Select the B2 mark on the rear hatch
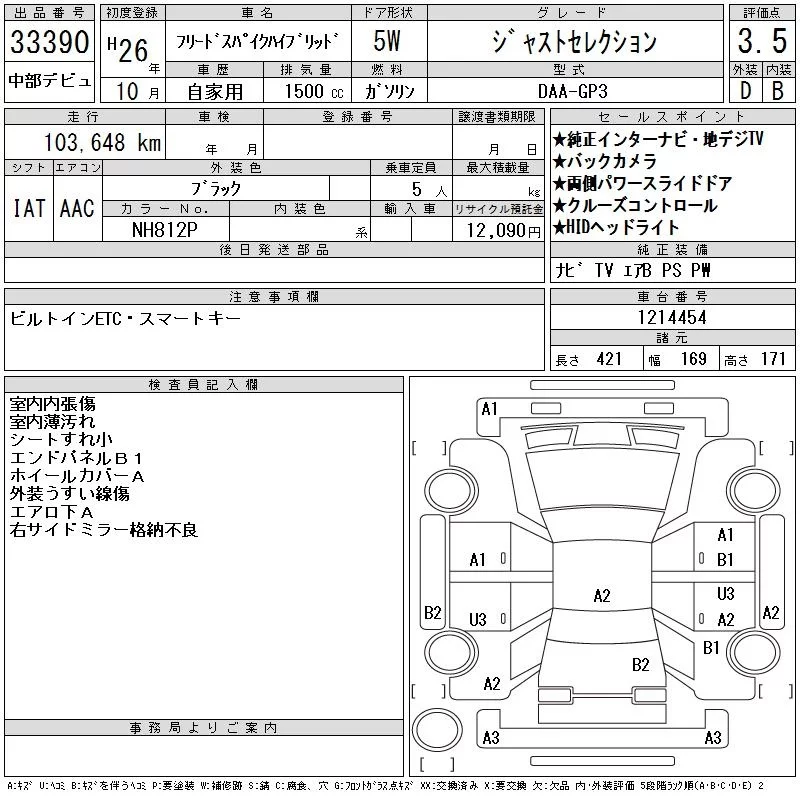 641,665
